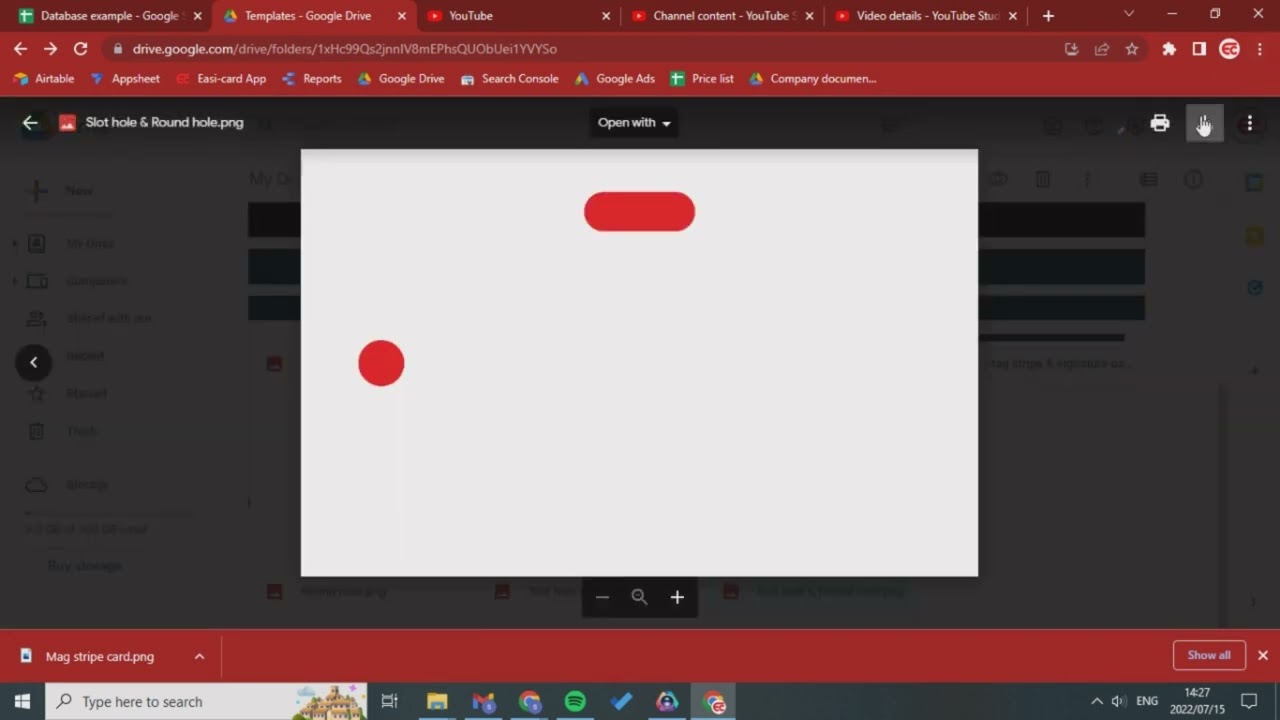Click the Windows taskbar search box
This screenshot has height=720, width=1280.
[x=206, y=701]
